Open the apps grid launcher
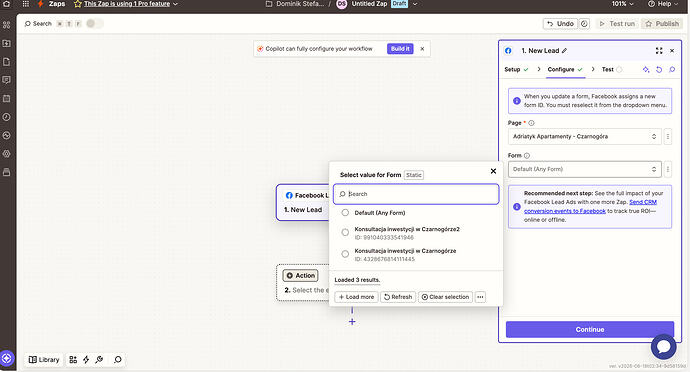The height and width of the screenshot is (372, 690). point(26,4)
